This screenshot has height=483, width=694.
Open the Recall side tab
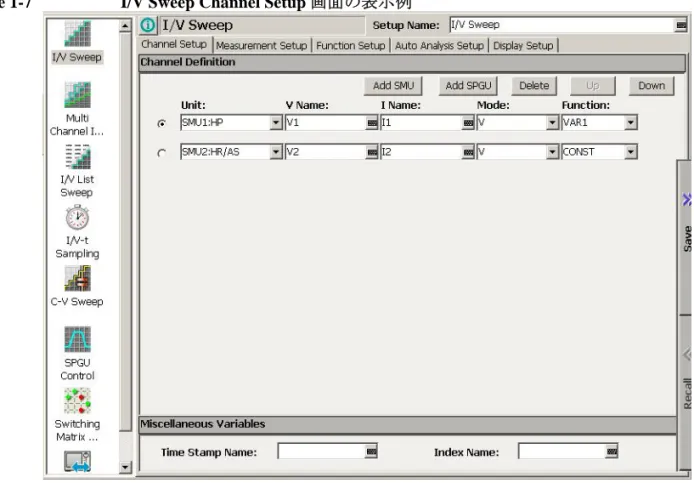pyautogui.click(x=686, y=392)
